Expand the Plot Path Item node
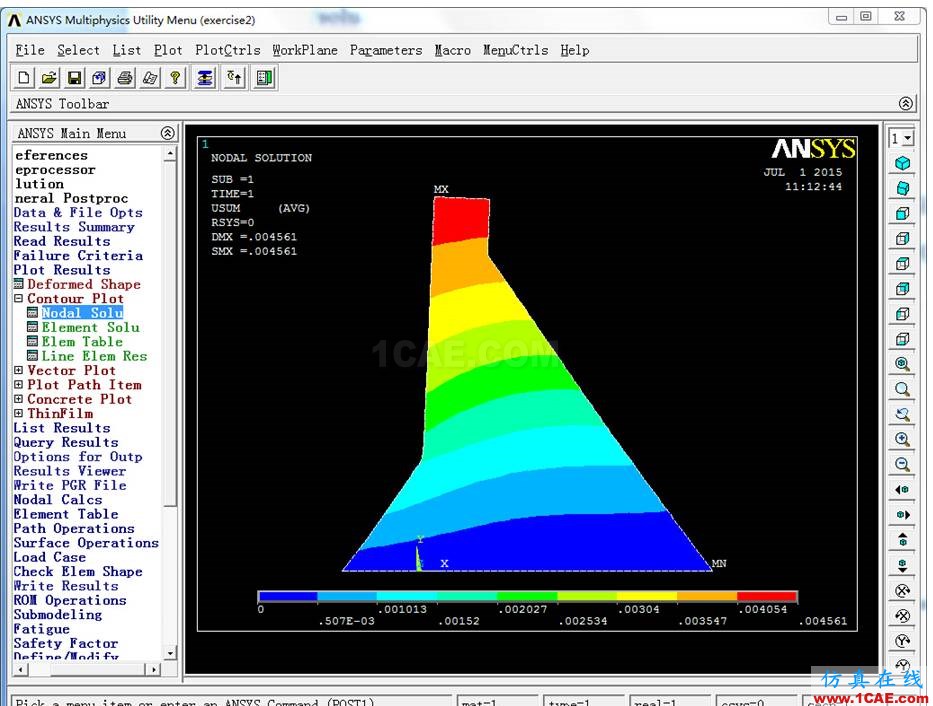The width and height of the screenshot is (933, 706). click(18, 385)
